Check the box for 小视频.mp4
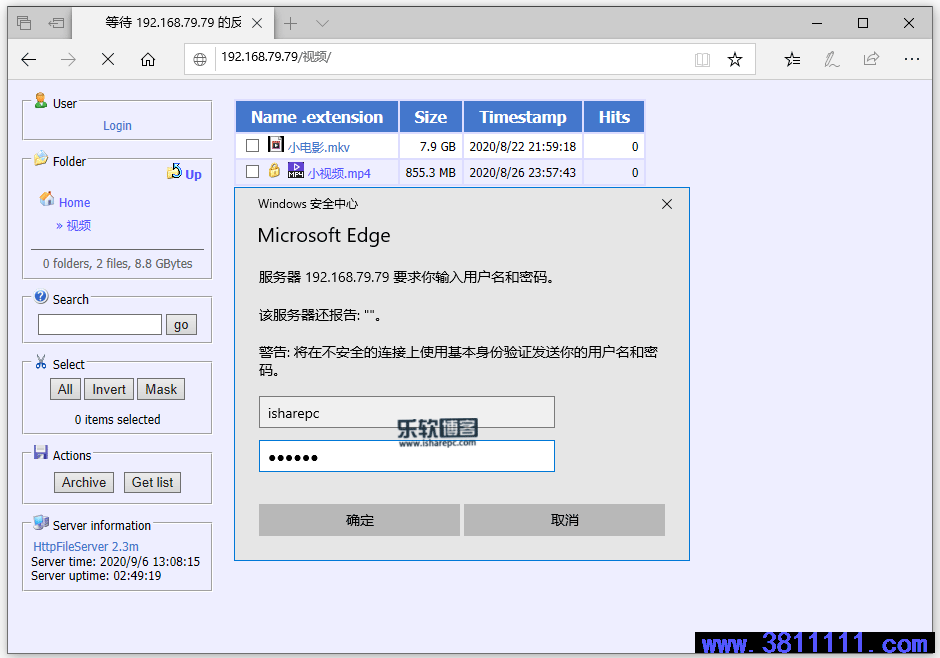This screenshot has height=658, width=940. [252, 171]
